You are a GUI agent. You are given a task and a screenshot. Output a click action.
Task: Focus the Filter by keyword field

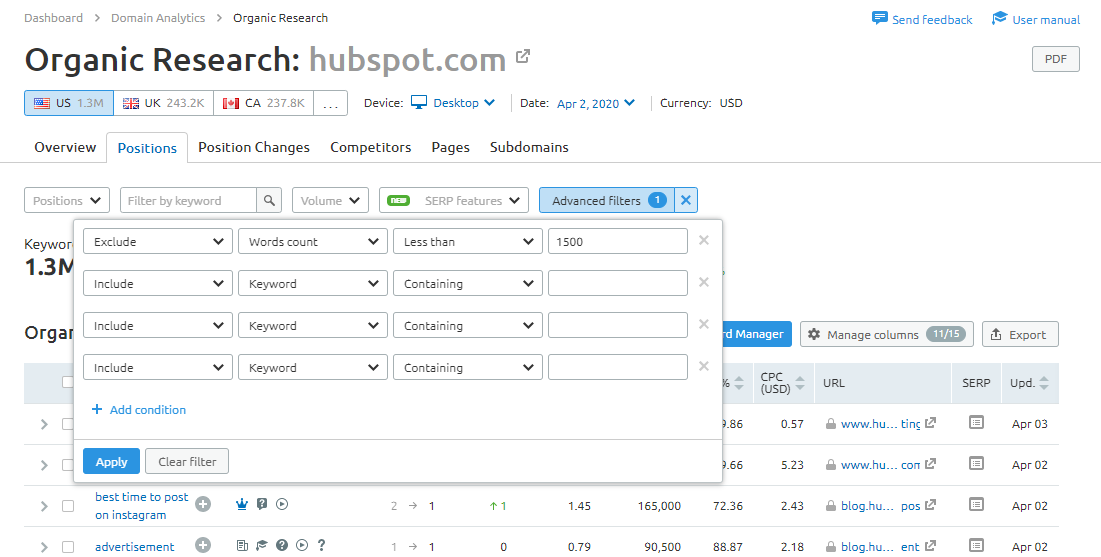tap(188, 200)
